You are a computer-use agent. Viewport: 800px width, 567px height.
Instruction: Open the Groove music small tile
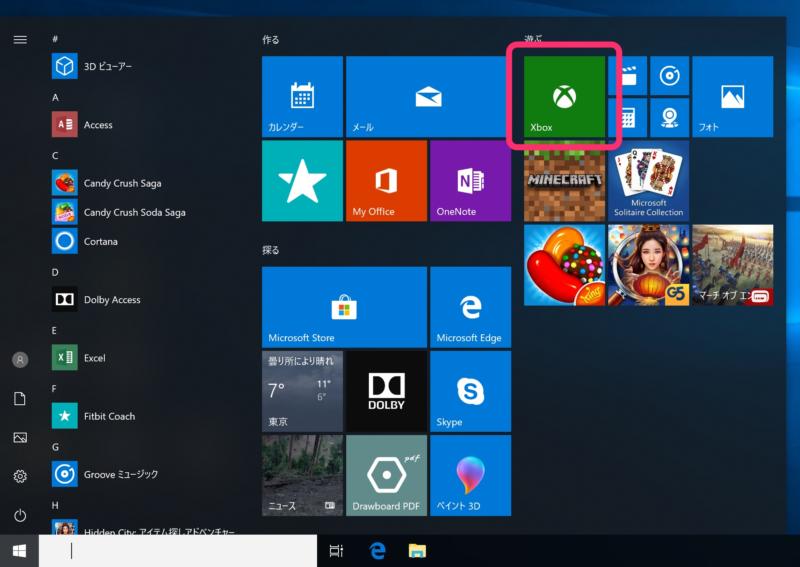669,76
